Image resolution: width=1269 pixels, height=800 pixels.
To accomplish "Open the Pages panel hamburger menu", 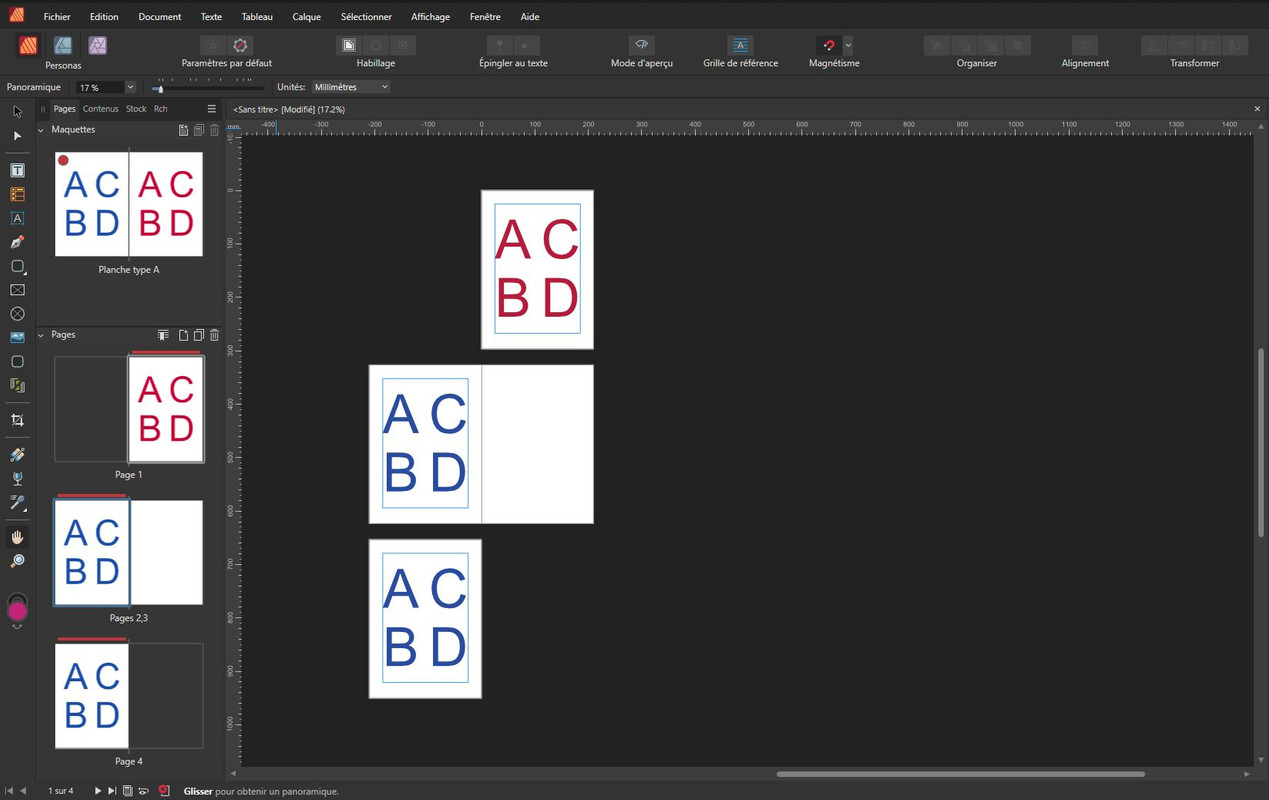I will tap(211, 109).
